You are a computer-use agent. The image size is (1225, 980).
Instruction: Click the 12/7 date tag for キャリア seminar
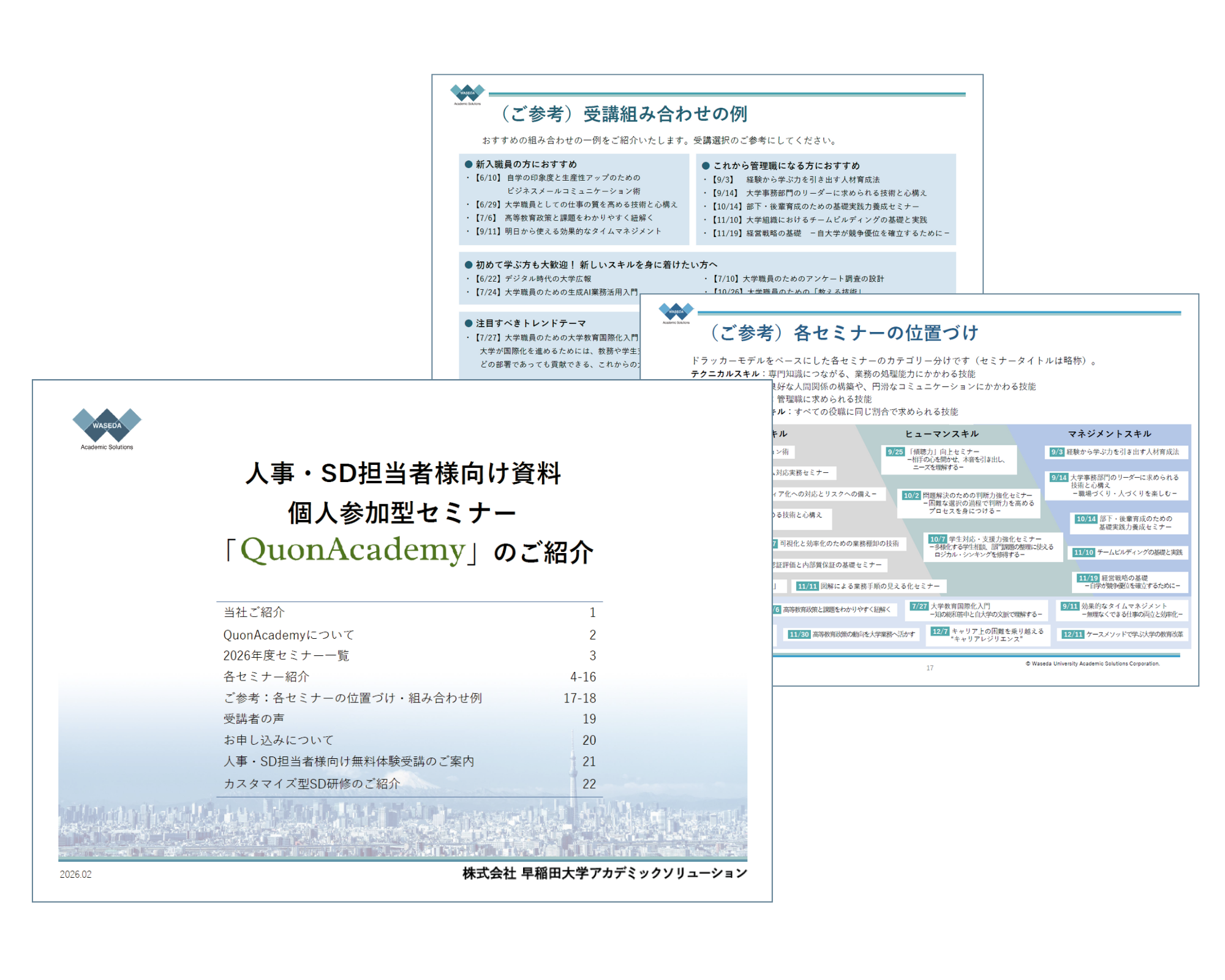tap(940, 631)
